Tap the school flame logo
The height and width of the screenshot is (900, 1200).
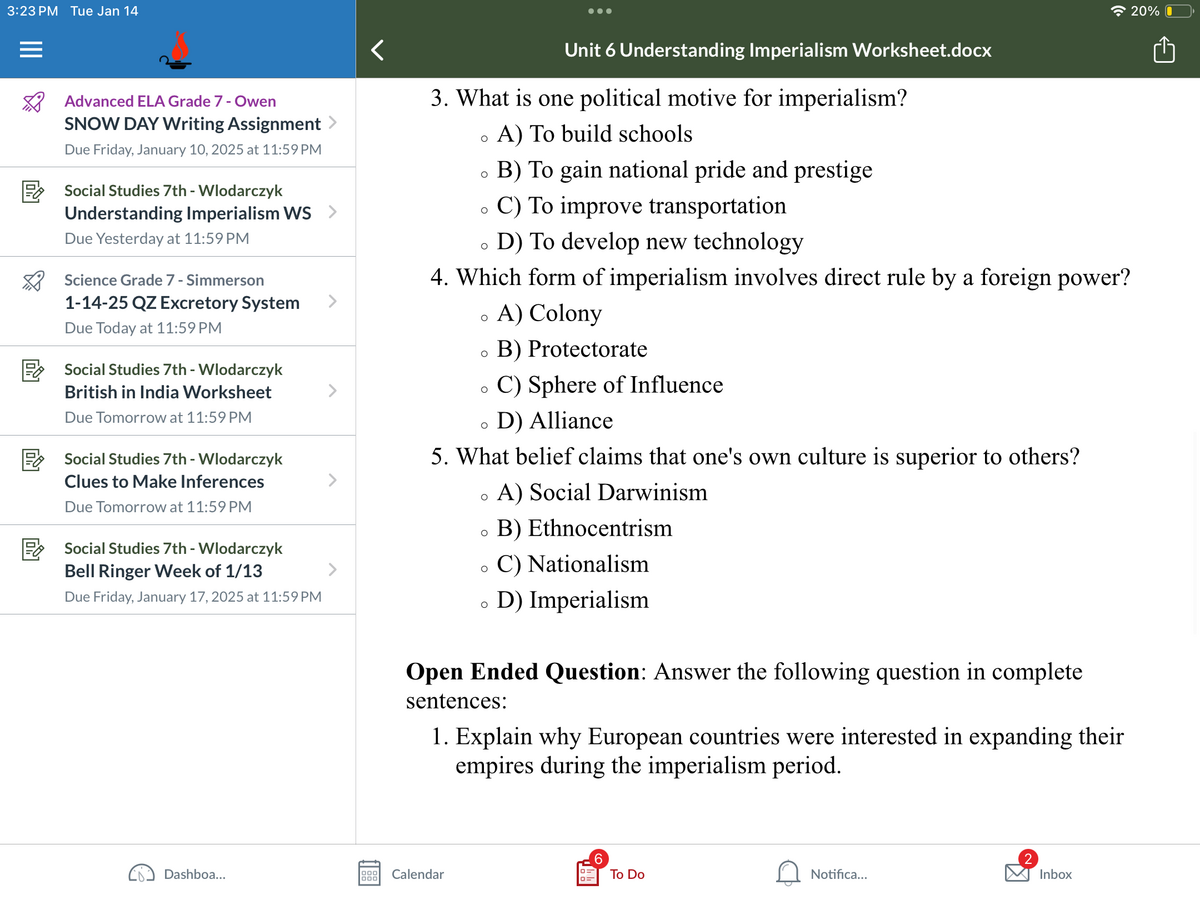coord(178,49)
